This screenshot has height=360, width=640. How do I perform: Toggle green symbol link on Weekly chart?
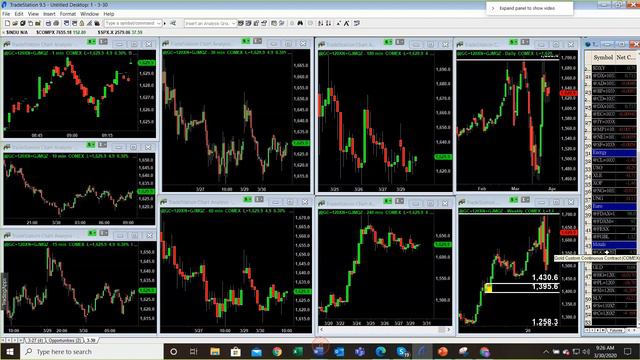pyautogui.click(x=513, y=200)
